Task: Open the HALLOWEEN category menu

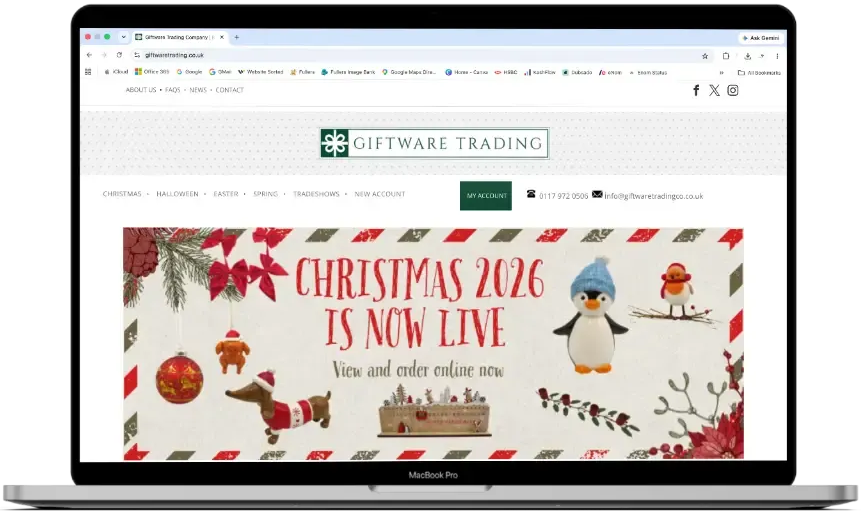Action: click(177, 194)
